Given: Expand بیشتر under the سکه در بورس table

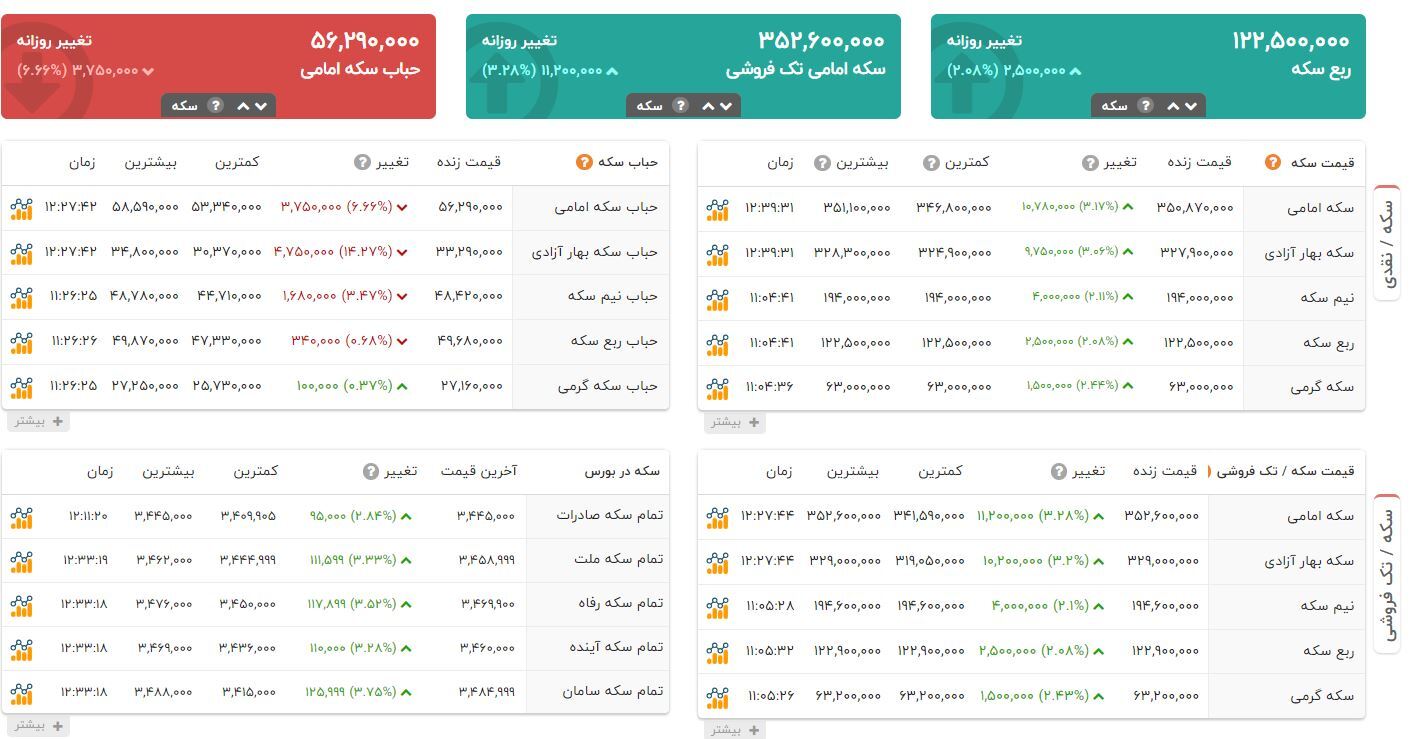Looking at the screenshot, I should pos(39,725).
